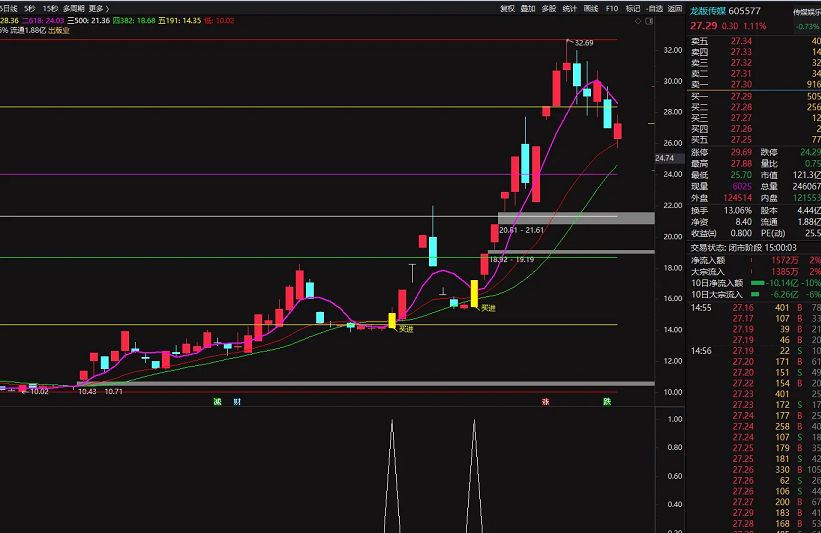Open the 画线 drawing tools
This screenshot has width=821, height=533.
click(591, 8)
